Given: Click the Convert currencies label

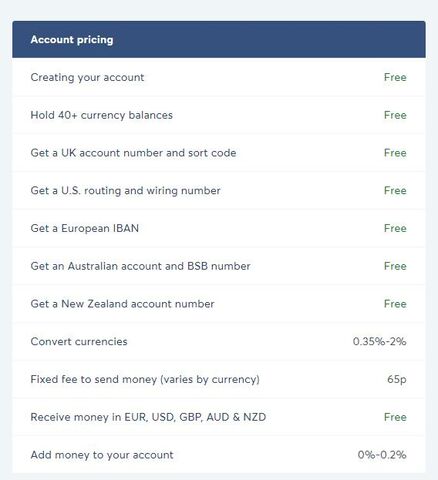Looking at the screenshot, I should tap(79, 341).
